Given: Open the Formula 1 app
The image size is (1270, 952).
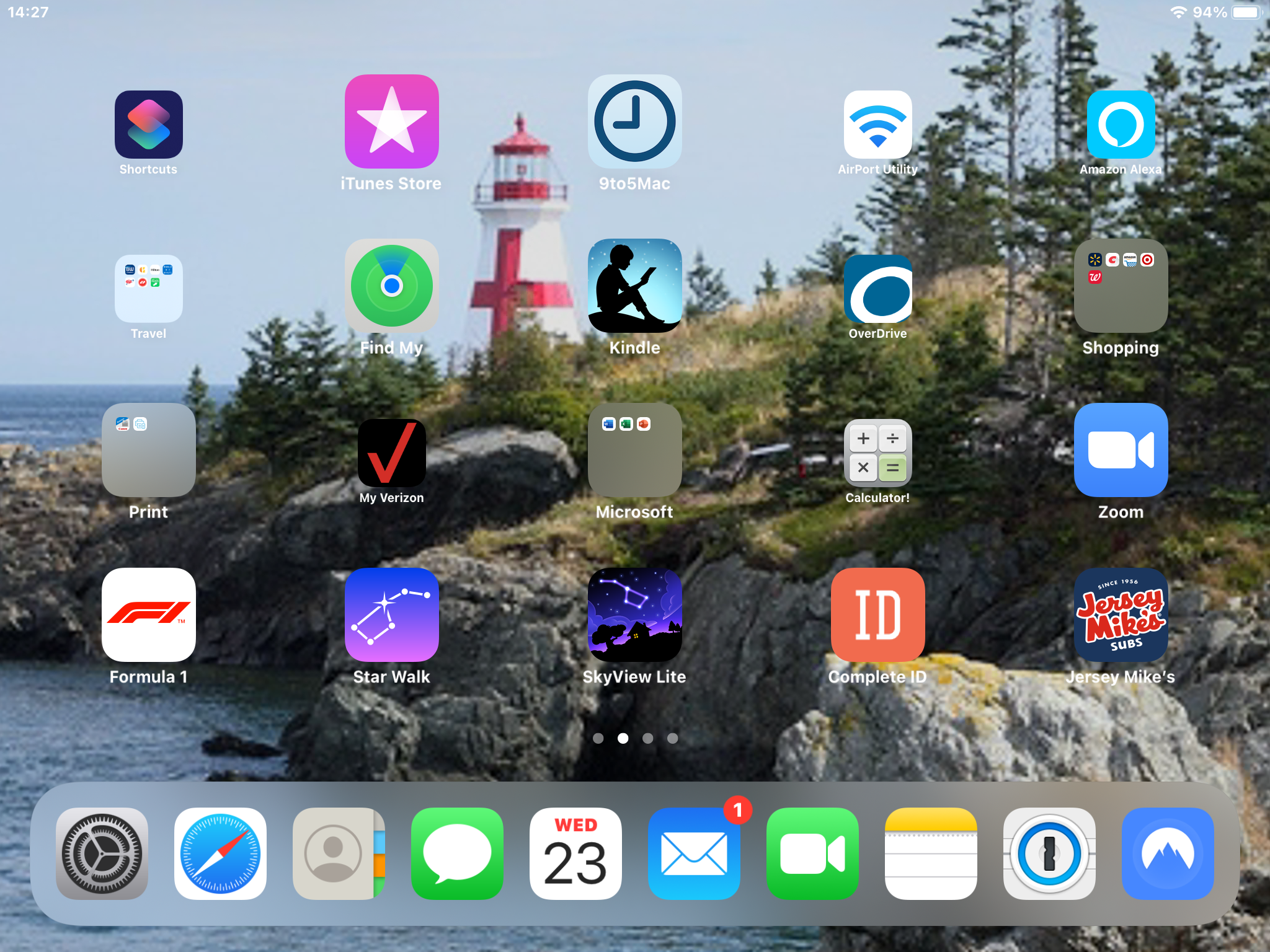Looking at the screenshot, I should [x=148, y=614].
